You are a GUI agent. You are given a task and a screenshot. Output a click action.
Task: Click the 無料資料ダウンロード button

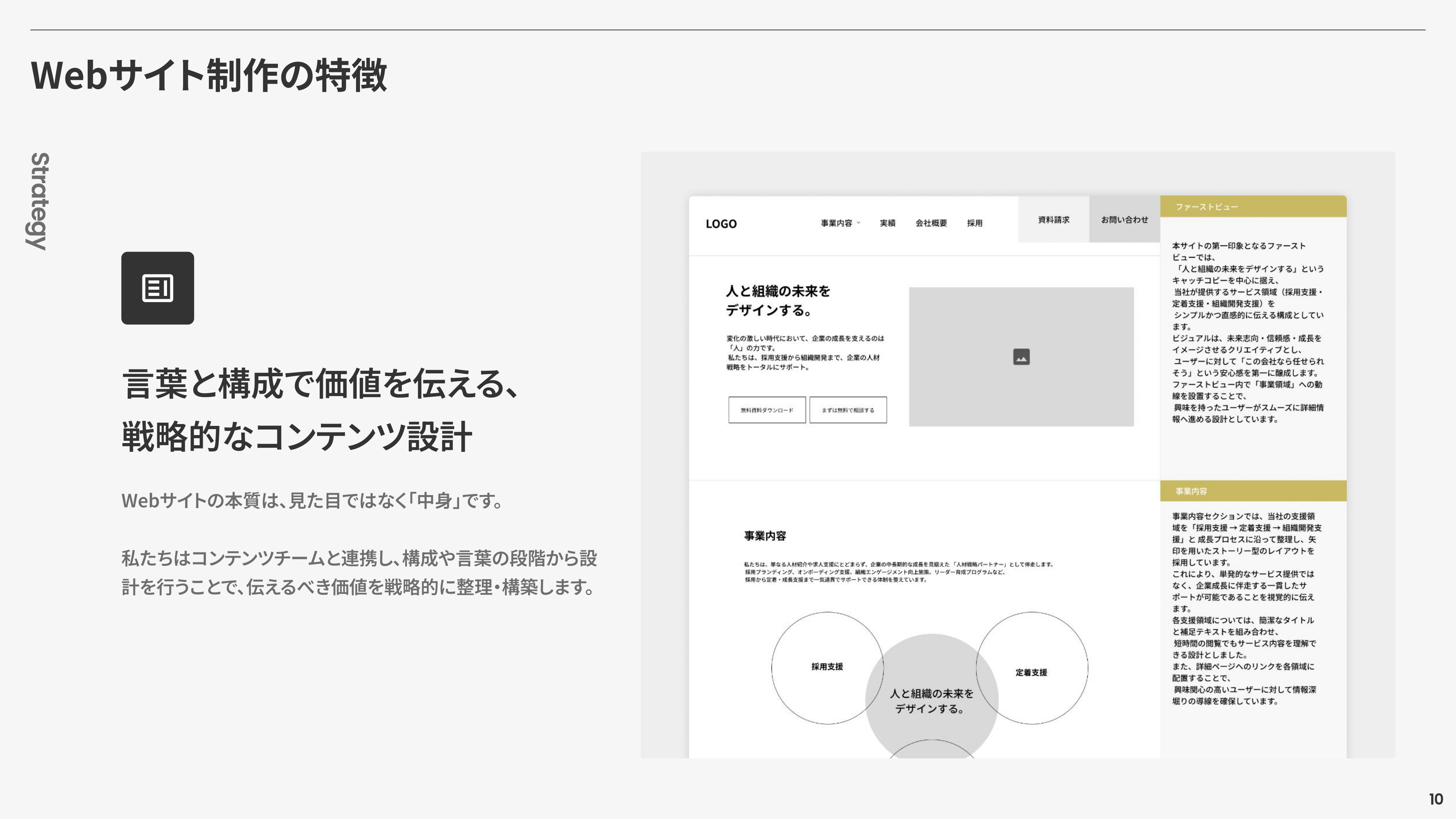click(767, 410)
